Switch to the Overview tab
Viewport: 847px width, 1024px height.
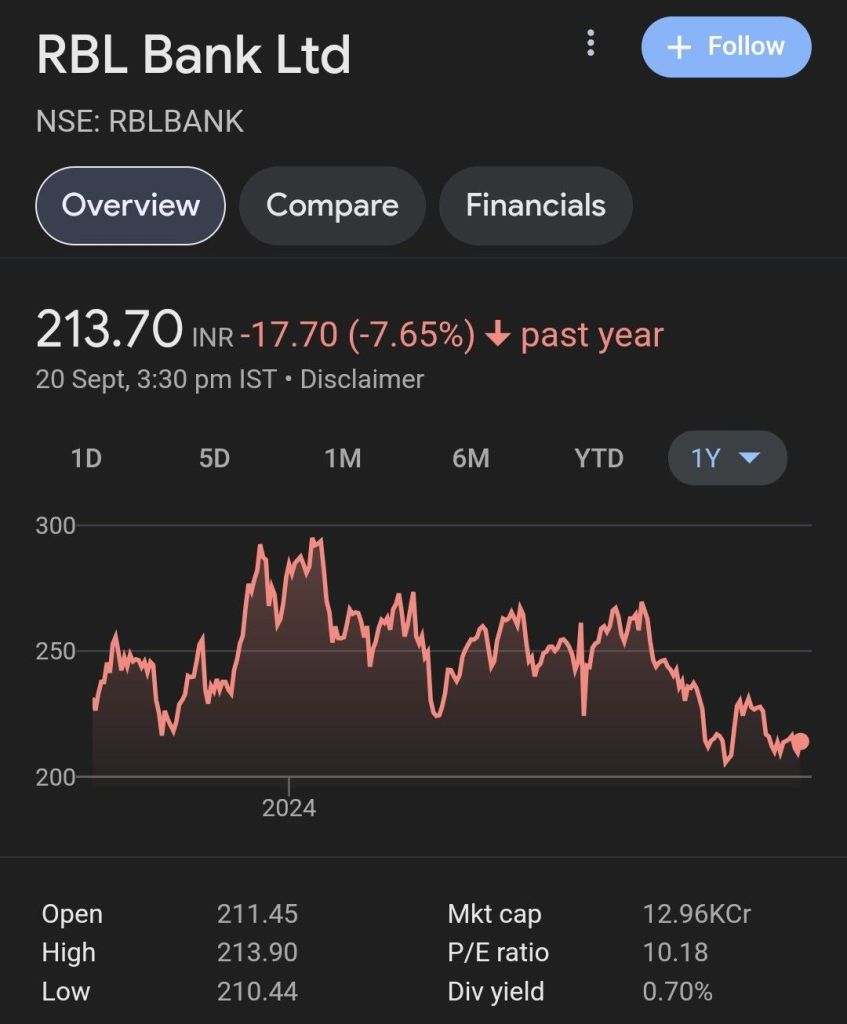click(x=130, y=205)
